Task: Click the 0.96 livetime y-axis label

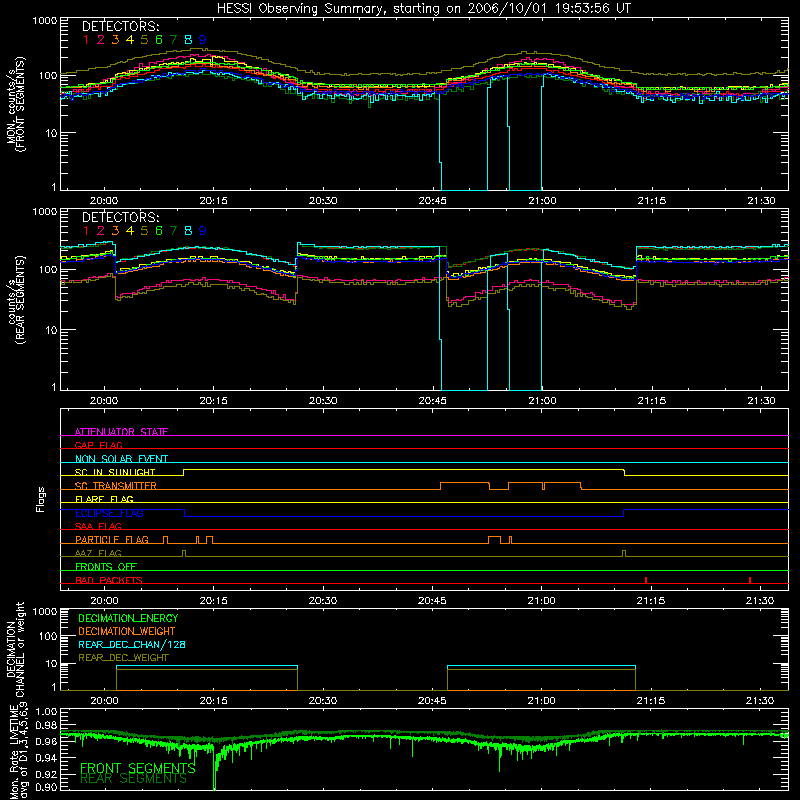Action: tap(46, 741)
